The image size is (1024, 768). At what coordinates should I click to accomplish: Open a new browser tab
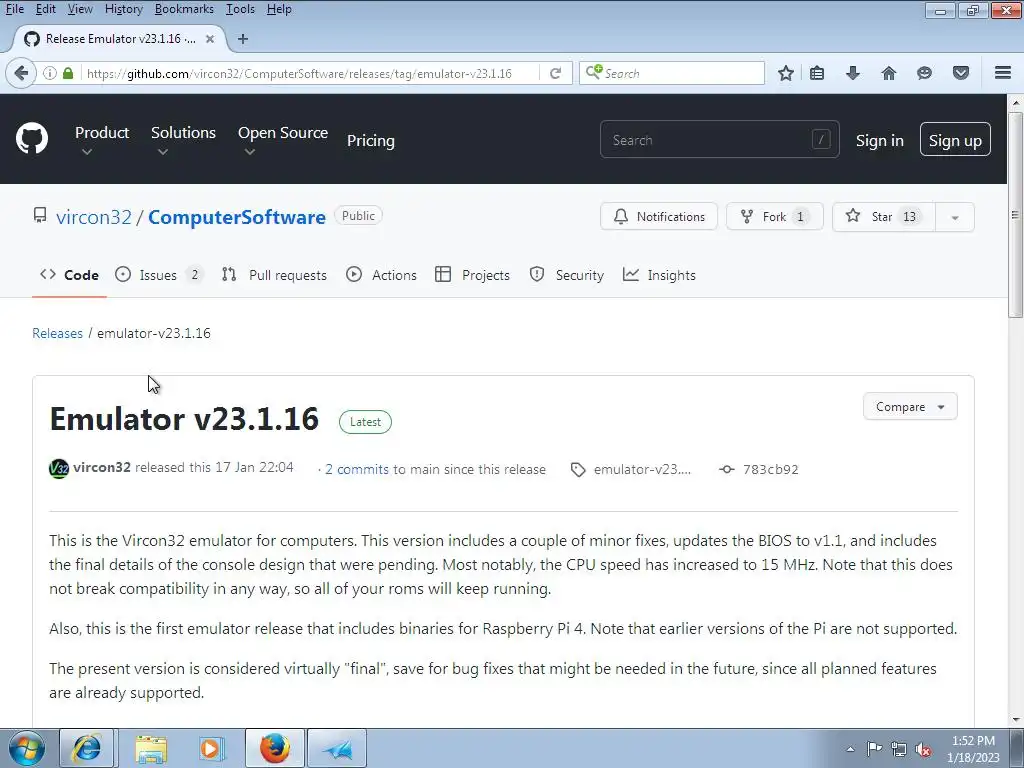coord(243,39)
